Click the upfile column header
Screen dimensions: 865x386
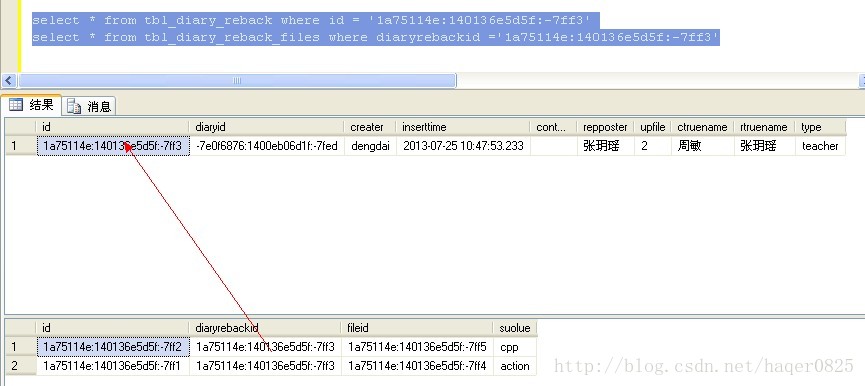pos(653,127)
